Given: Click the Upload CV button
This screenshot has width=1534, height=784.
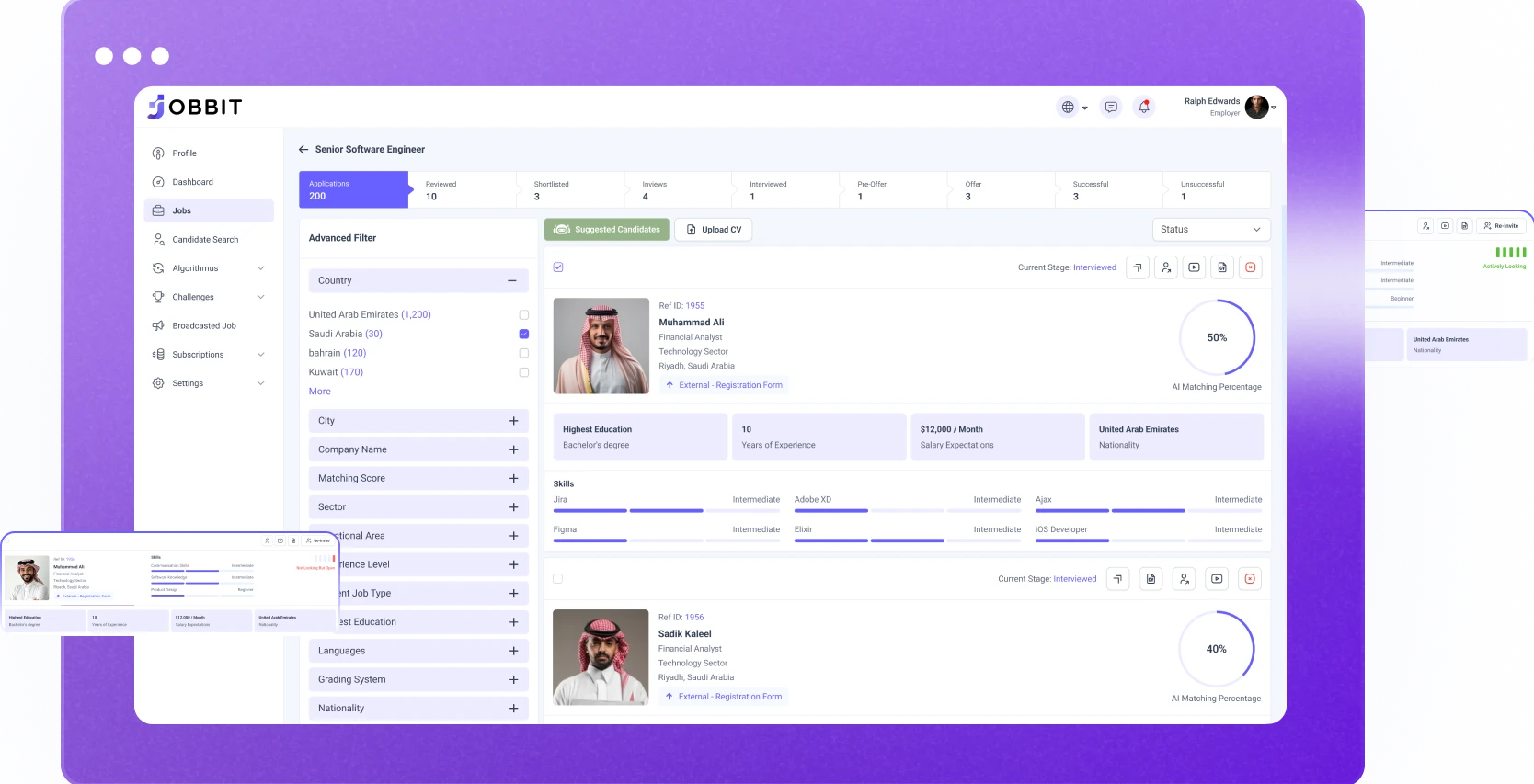Looking at the screenshot, I should 714,230.
